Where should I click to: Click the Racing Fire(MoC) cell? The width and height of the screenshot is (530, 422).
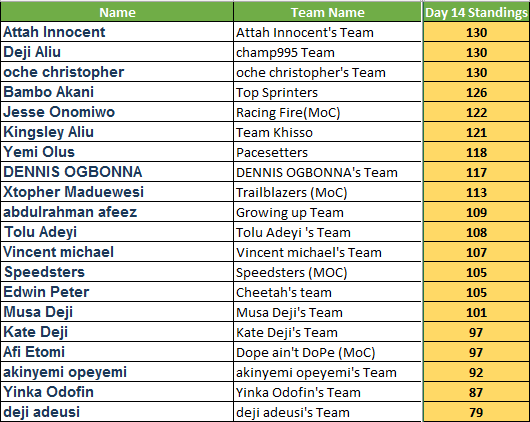tap(328, 112)
